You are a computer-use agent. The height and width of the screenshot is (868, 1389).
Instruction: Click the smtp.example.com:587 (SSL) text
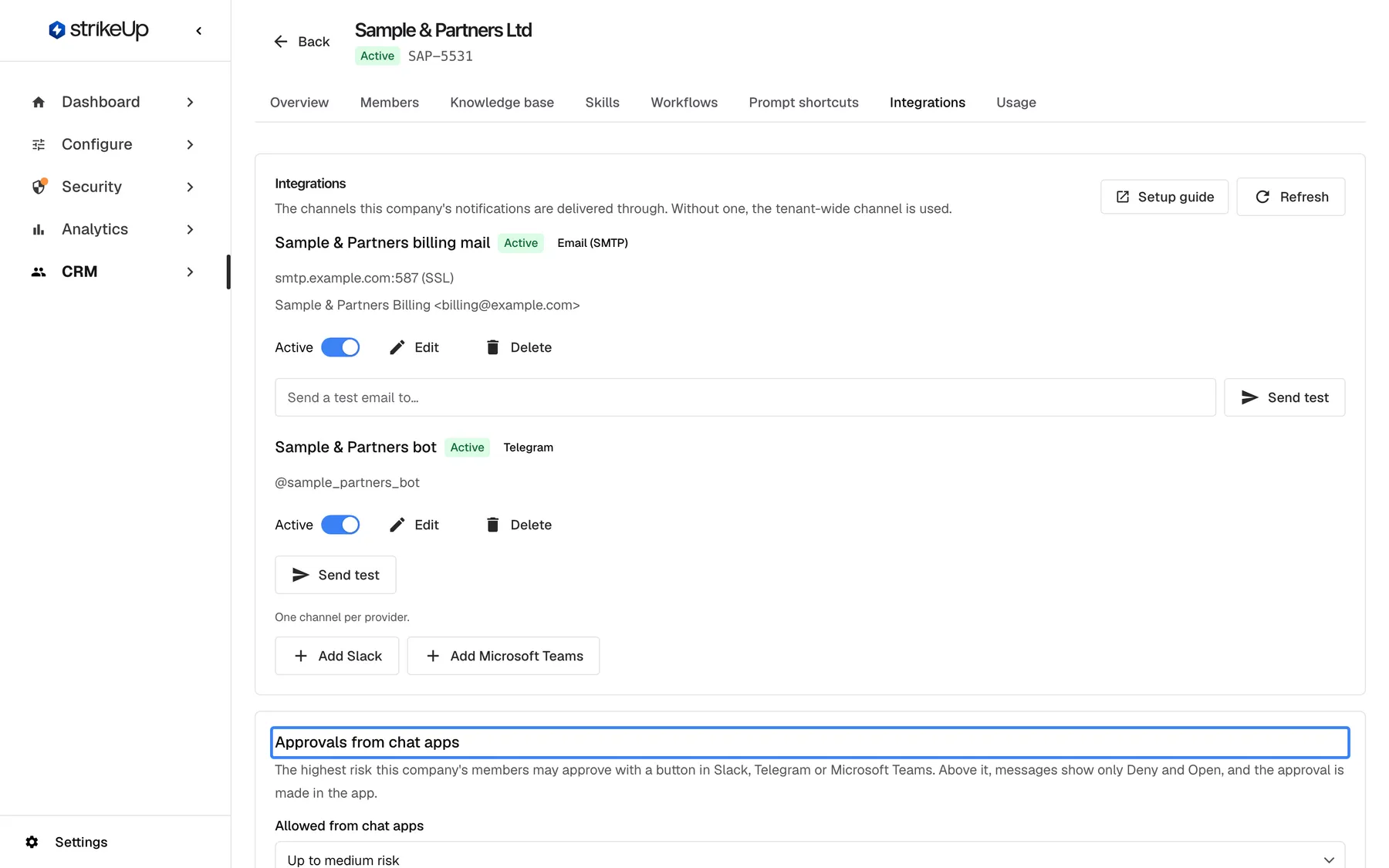pos(364,278)
